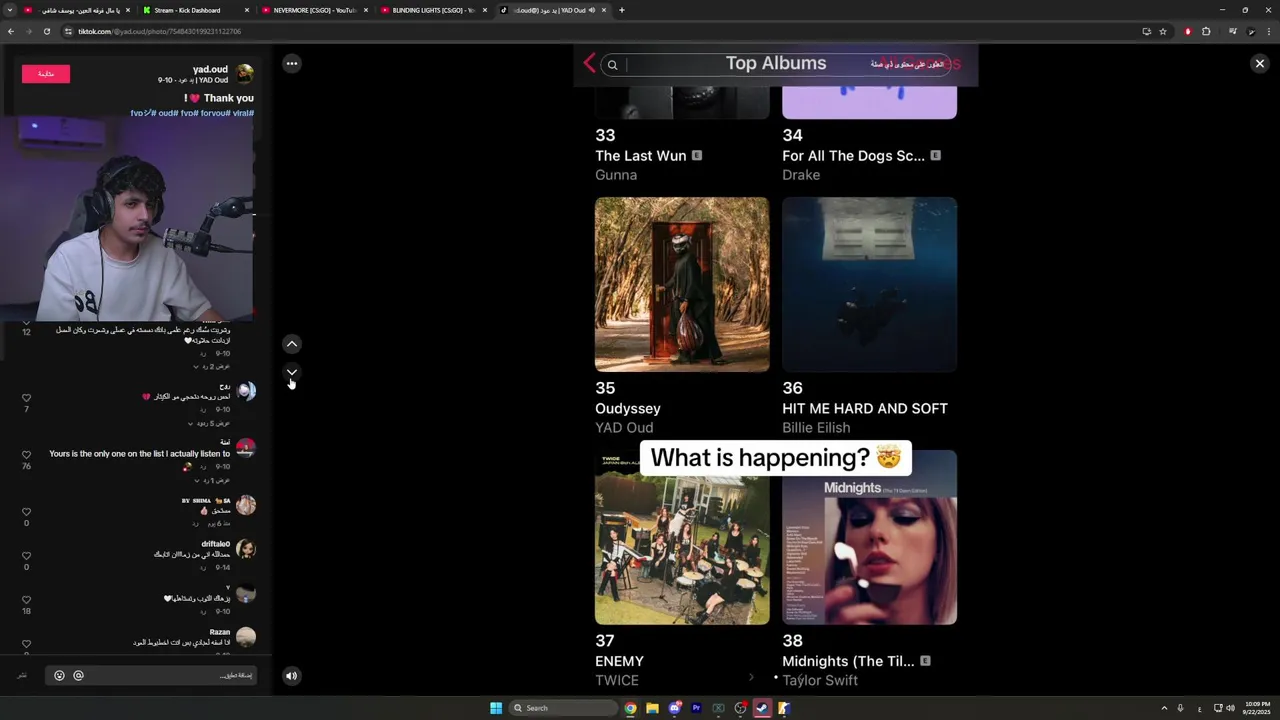Open Steam from the taskbar
Screen dimensions: 1280x720
click(x=762, y=708)
